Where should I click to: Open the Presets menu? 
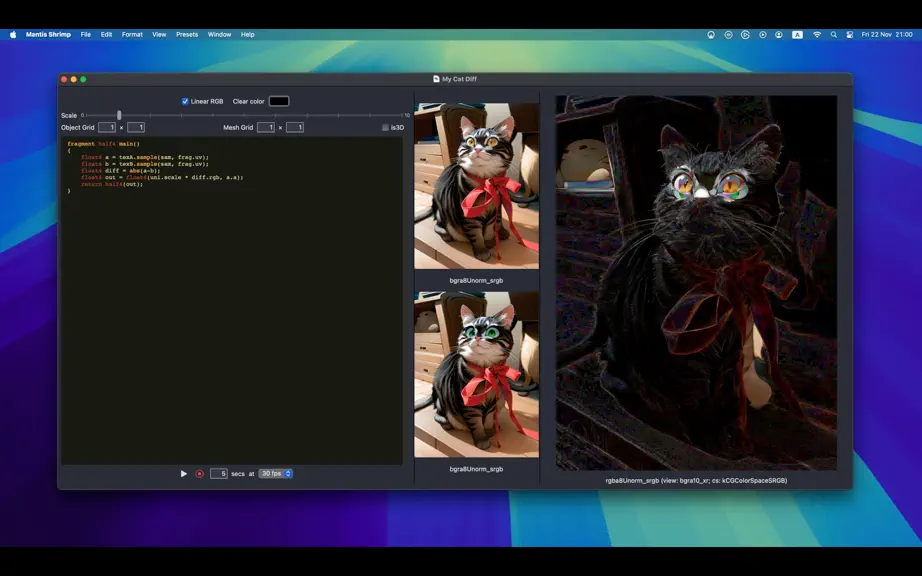(x=187, y=35)
